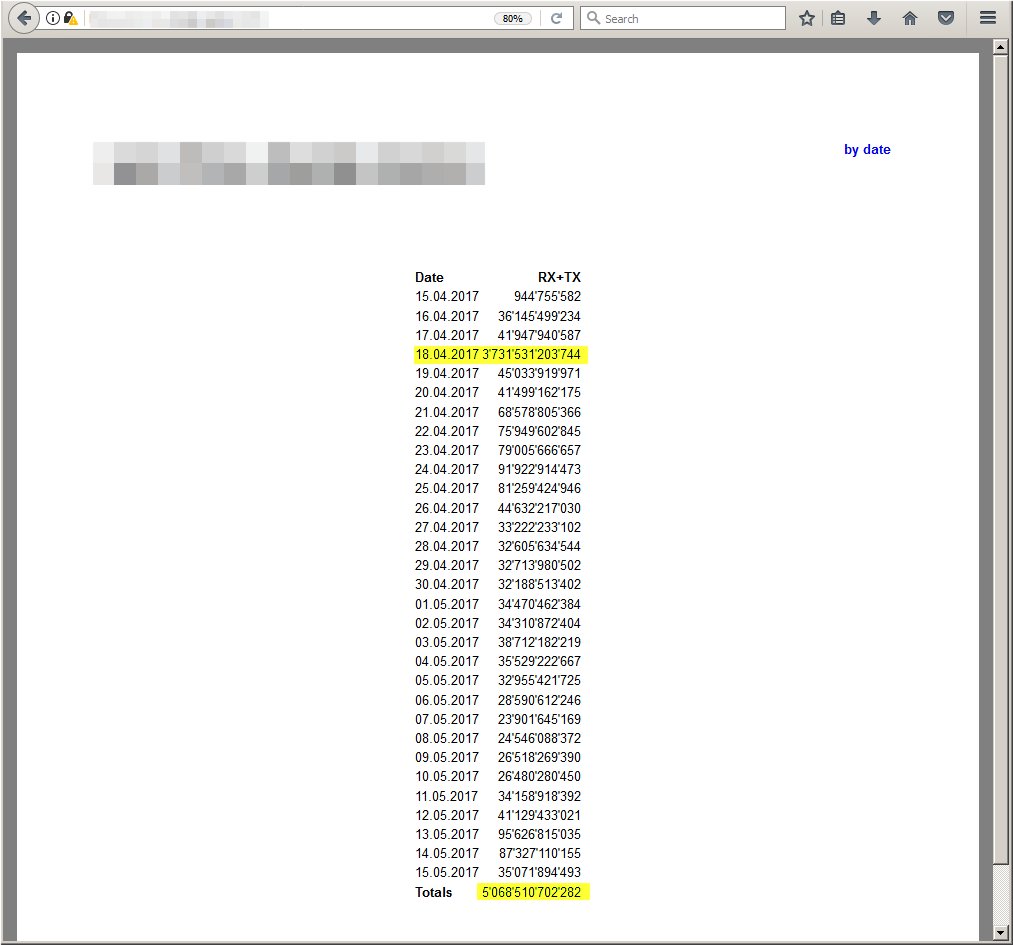The height and width of the screenshot is (945, 1013).
Task: Open the Firefox hamburger menu
Action: 988,18
